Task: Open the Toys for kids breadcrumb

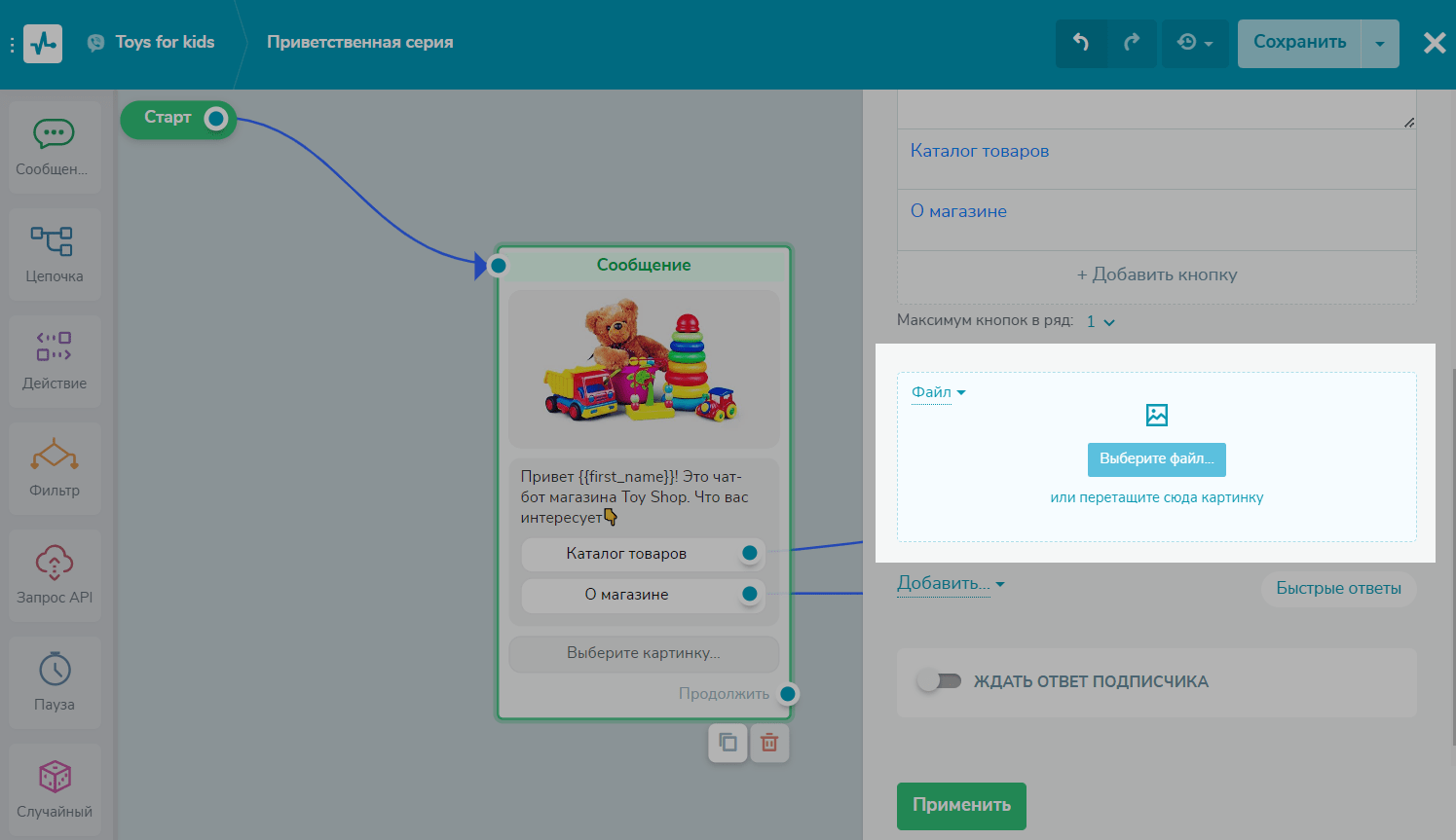Action: 164,42
